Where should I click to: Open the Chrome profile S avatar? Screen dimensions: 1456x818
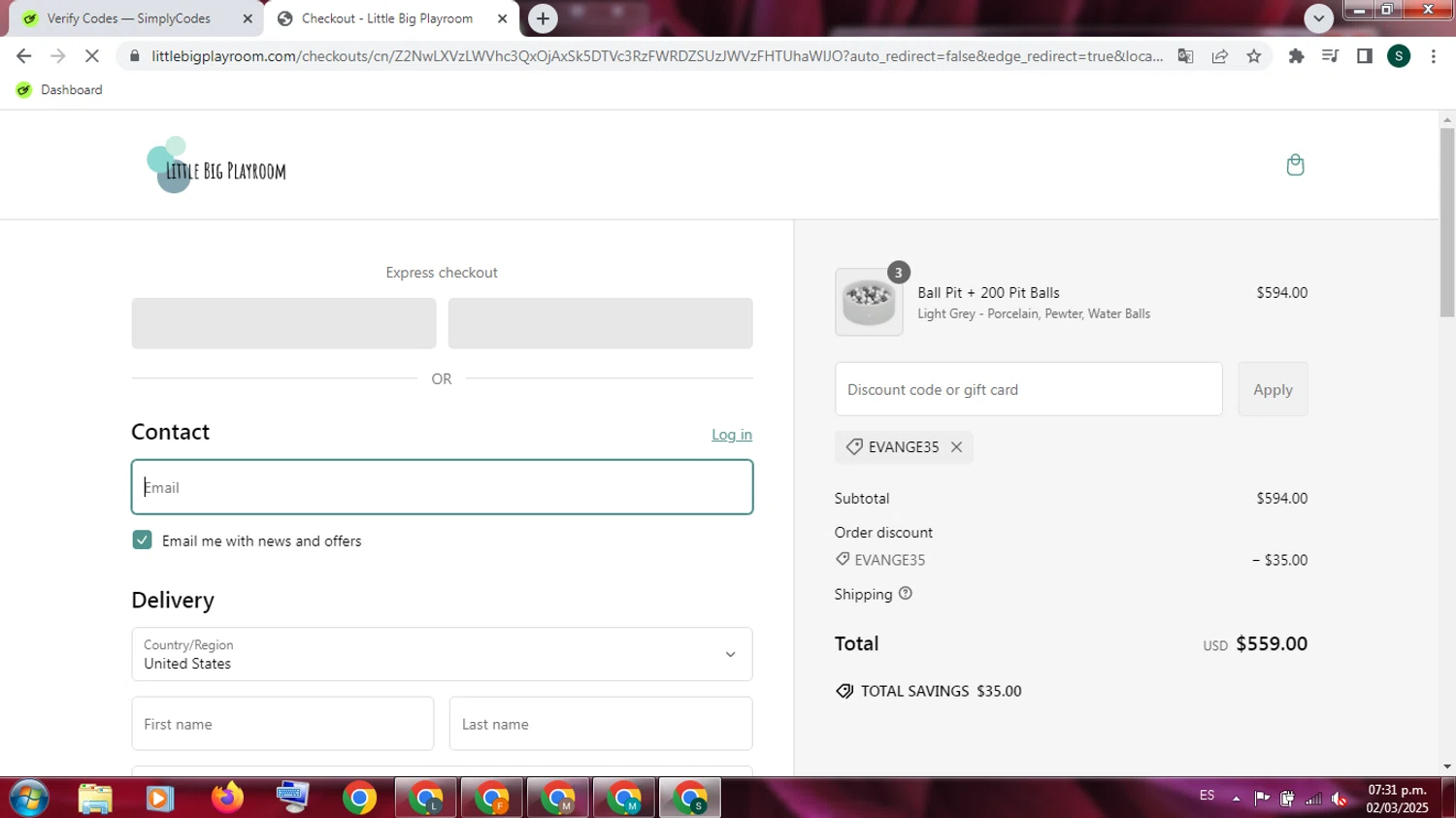[1399, 56]
